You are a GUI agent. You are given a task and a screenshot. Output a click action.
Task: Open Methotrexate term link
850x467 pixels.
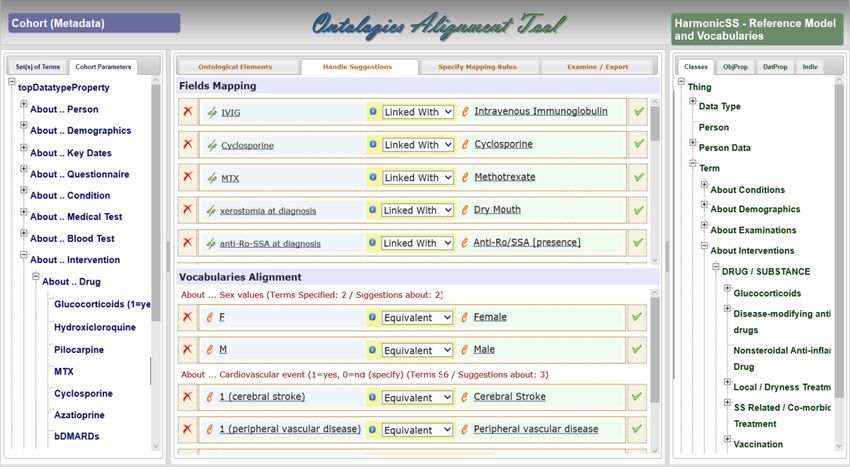coord(505,177)
